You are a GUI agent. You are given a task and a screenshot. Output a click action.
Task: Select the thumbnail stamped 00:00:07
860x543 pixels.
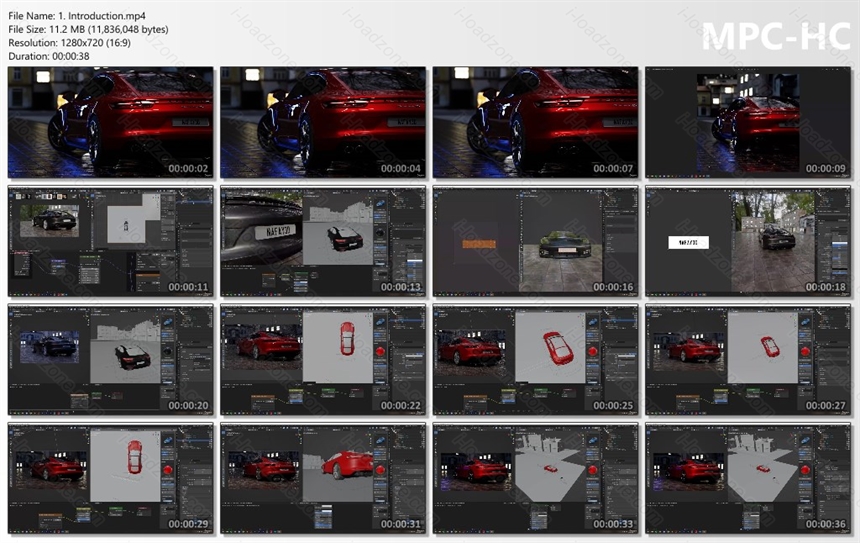point(535,122)
